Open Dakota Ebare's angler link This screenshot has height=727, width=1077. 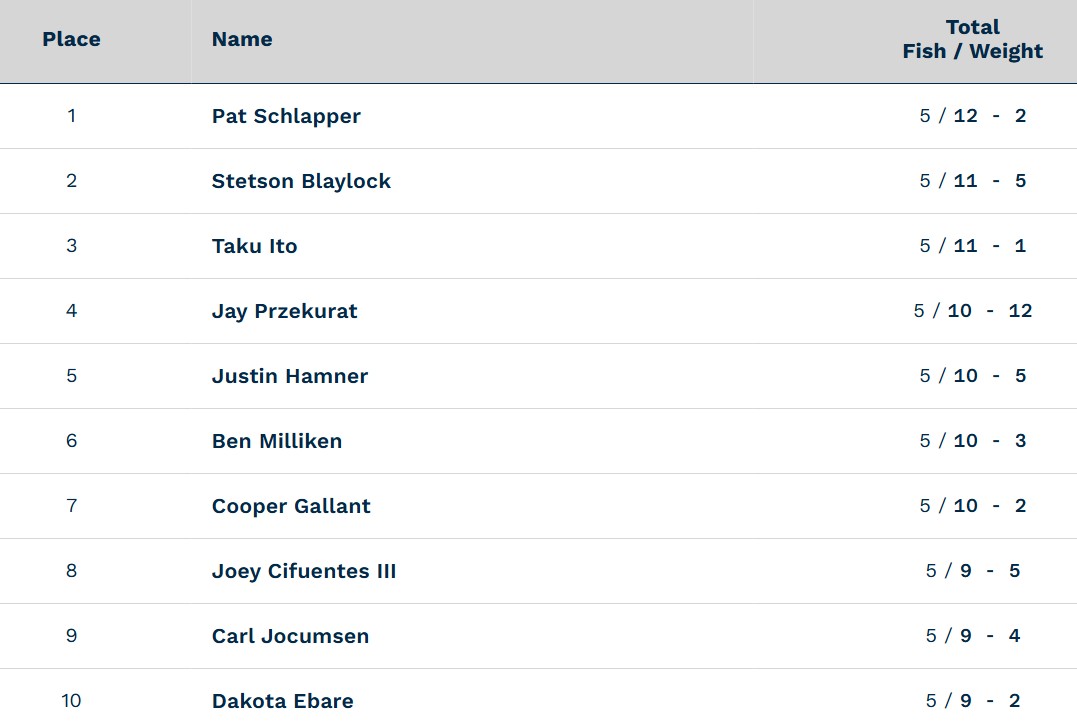(x=282, y=701)
